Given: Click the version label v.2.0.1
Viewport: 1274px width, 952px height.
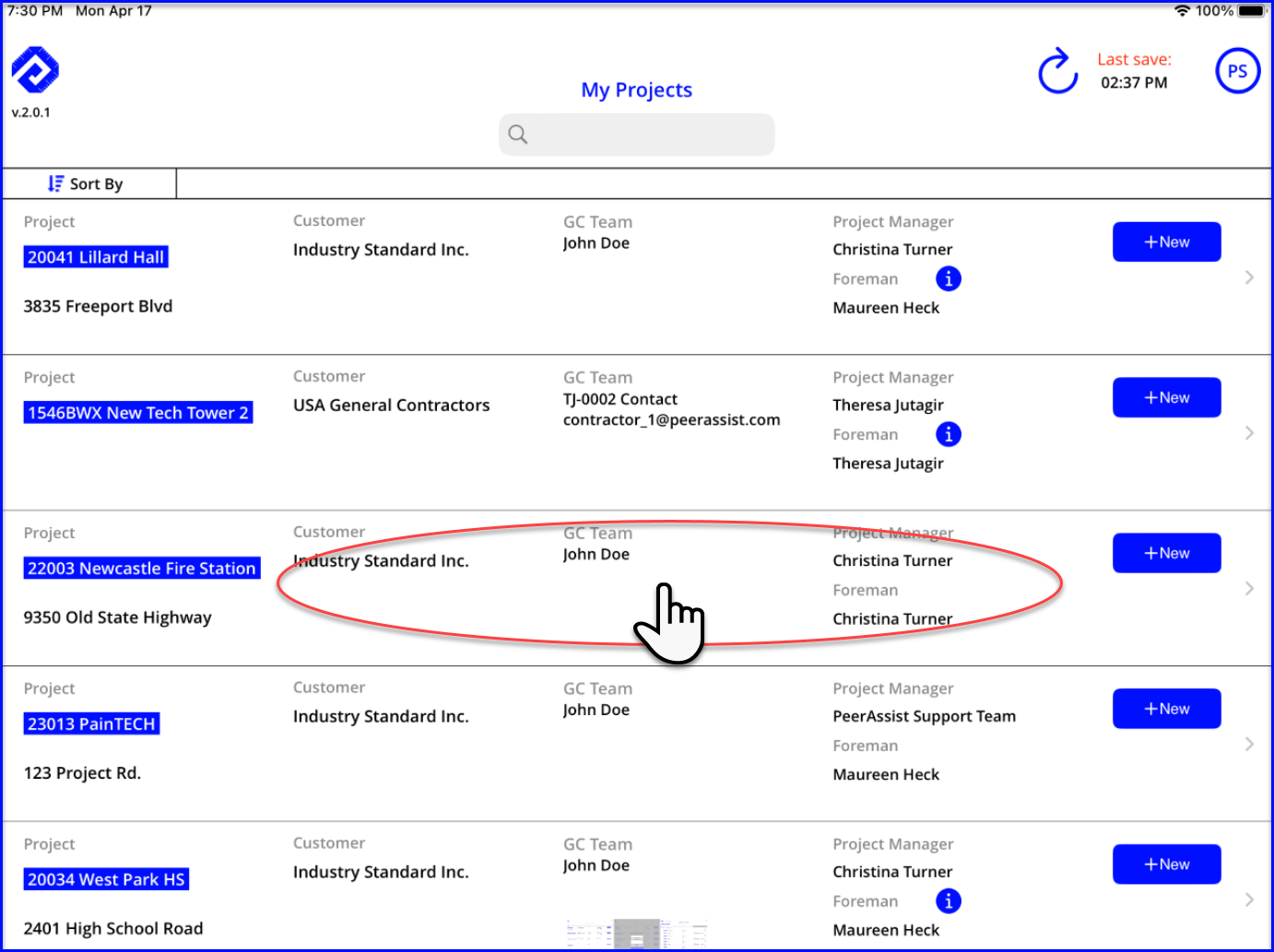Looking at the screenshot, I should click(31, 112).
